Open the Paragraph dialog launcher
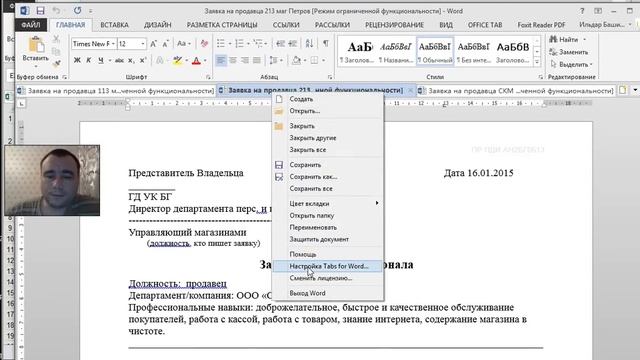This screenshot has width=640, height=360. [330, 77]
